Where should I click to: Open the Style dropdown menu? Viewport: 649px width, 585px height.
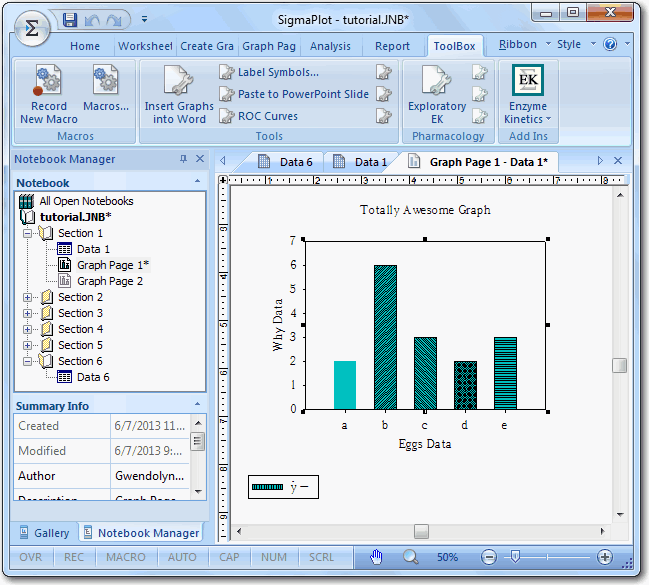click(576, 44)
